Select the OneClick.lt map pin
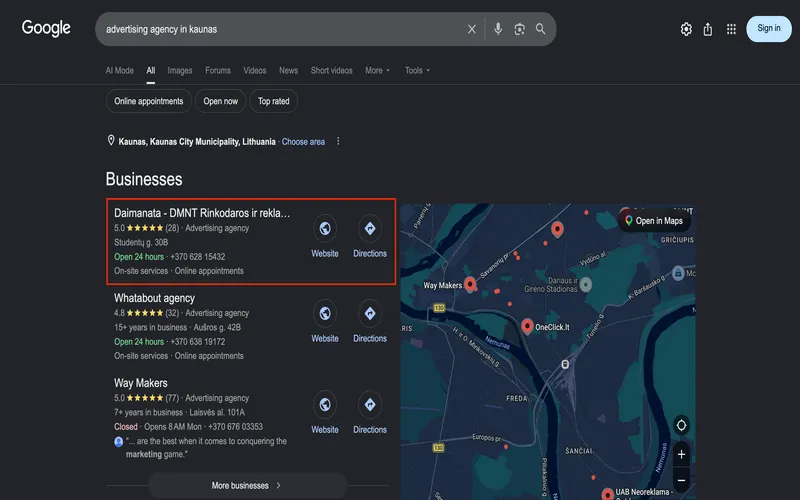 pyautogui.click(x=527, y=326)
